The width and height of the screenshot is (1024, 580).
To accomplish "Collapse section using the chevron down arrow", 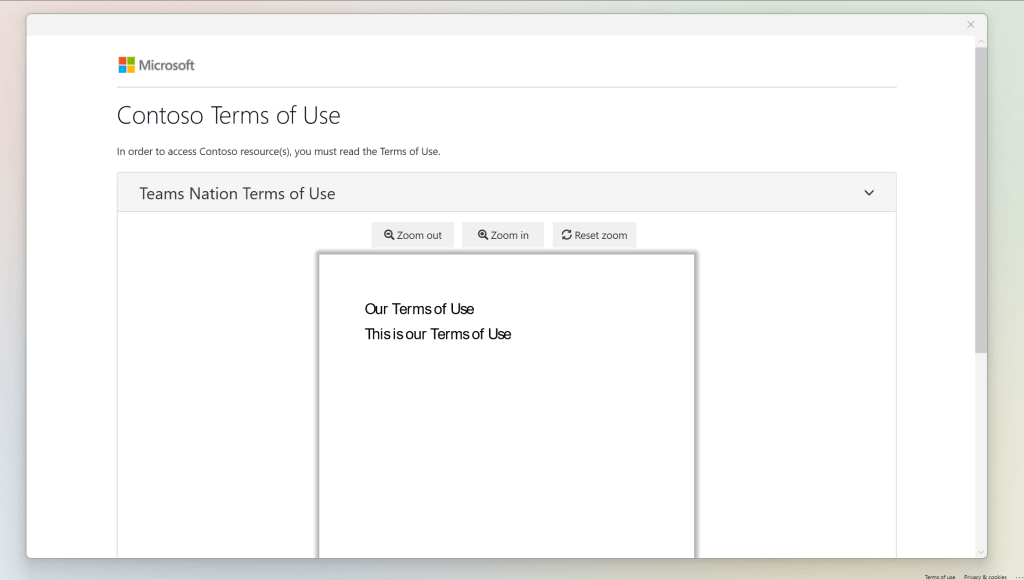I will coord(869,193).
